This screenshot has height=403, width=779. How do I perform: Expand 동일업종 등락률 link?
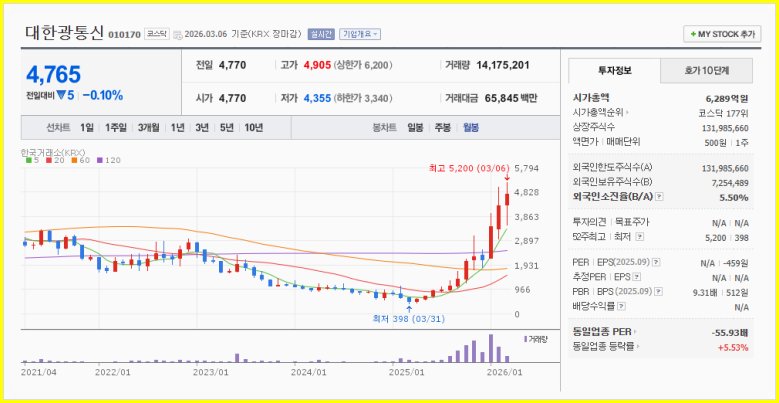tap(637, 346)
